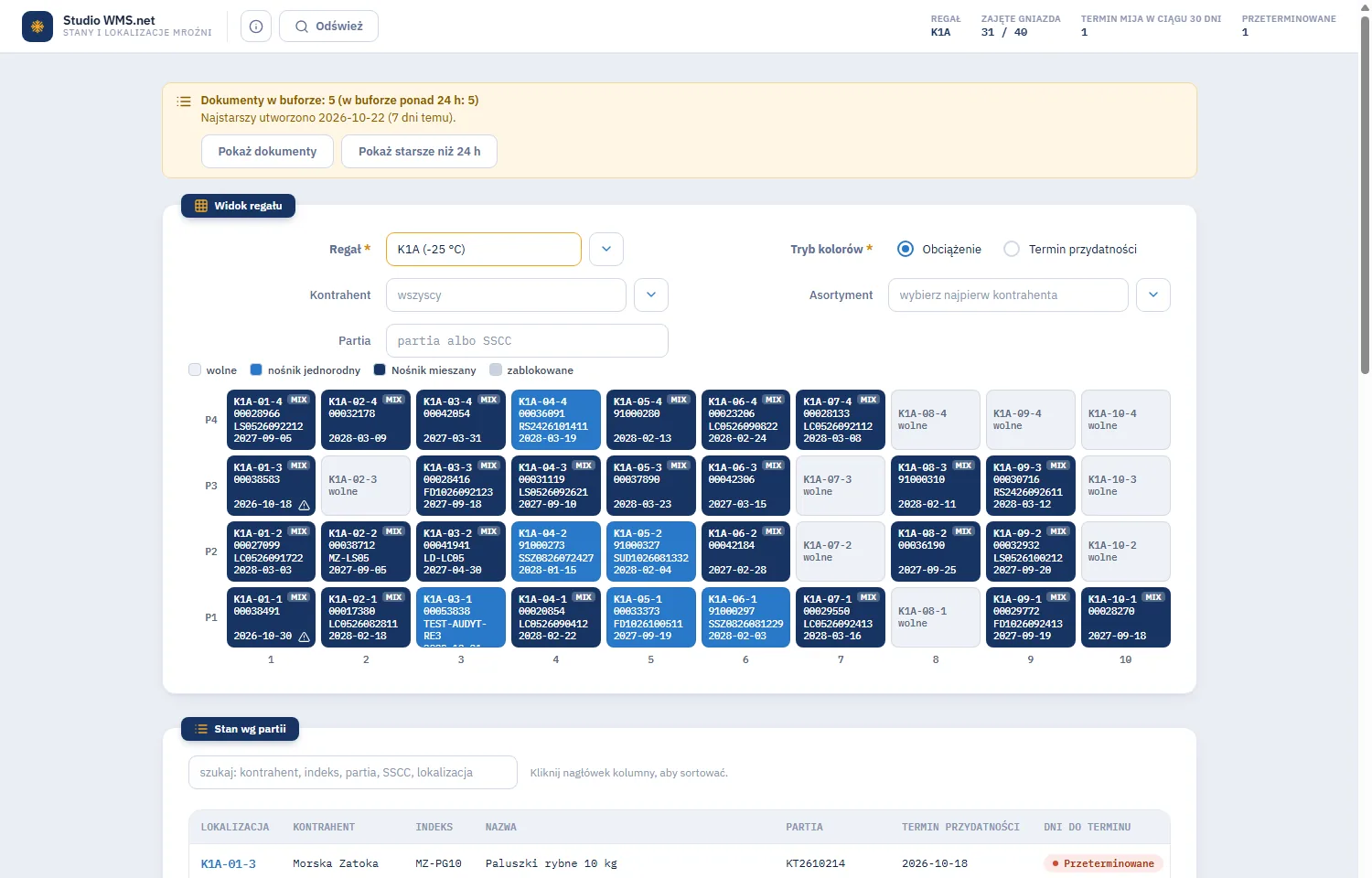Focus the Partia albo SSCC input field

point(527,340)
